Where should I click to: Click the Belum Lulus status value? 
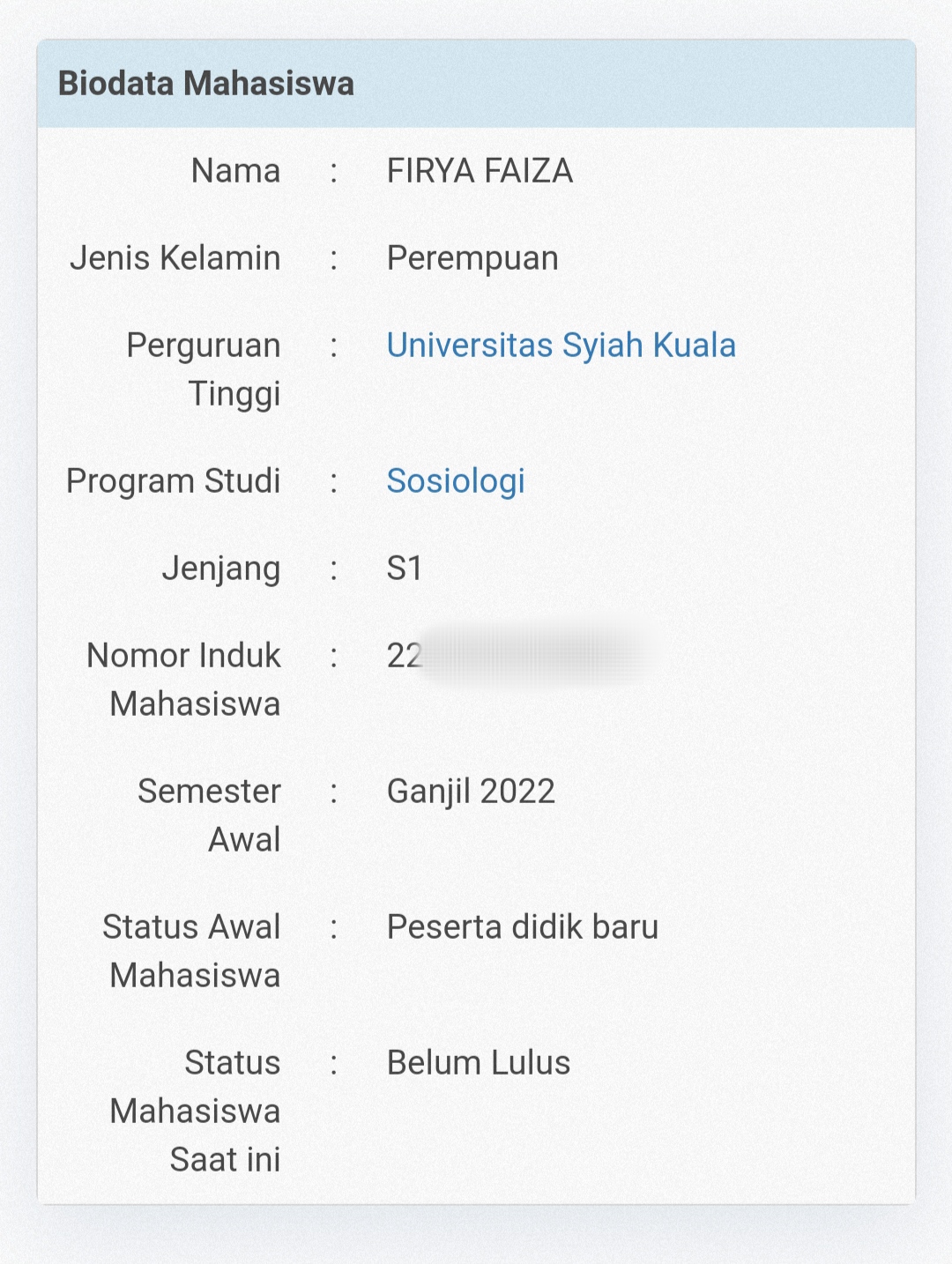click(x=478, y=1063)
